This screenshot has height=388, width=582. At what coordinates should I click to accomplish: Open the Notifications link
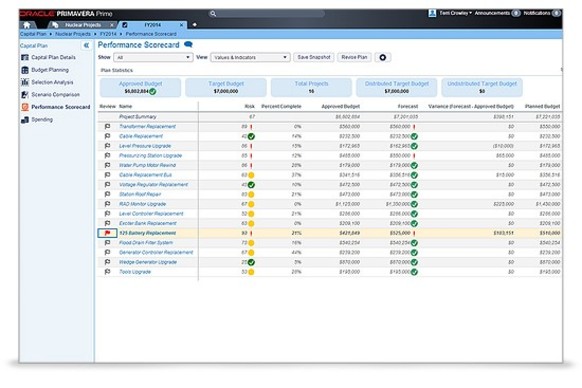[537, 13]
